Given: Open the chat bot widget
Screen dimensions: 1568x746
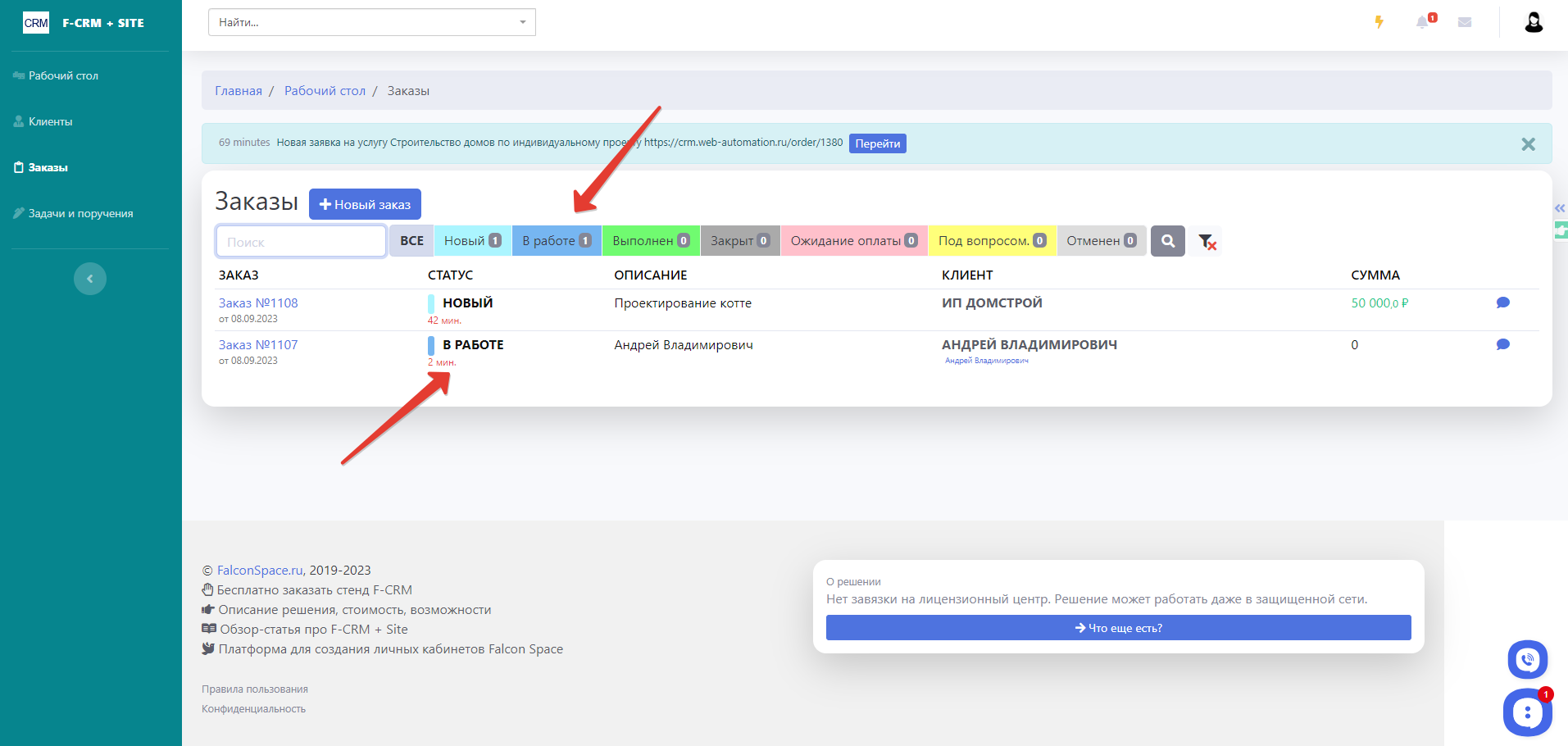Looking at the screenshot, I should (x=1526, y=712).
